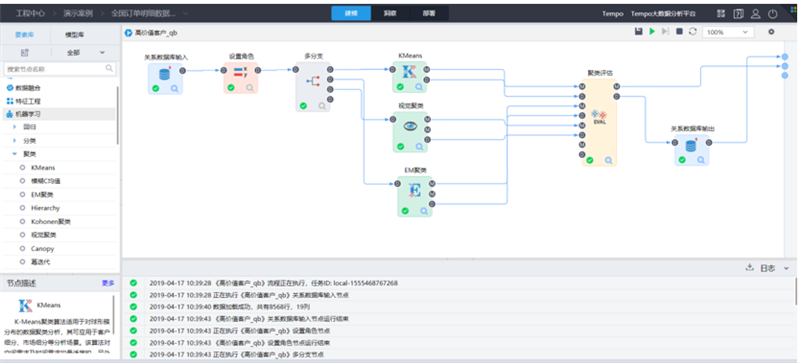Preview results magnifier on EM聚类 node
The image size is (800, 363).
click(x=424, y=211)
